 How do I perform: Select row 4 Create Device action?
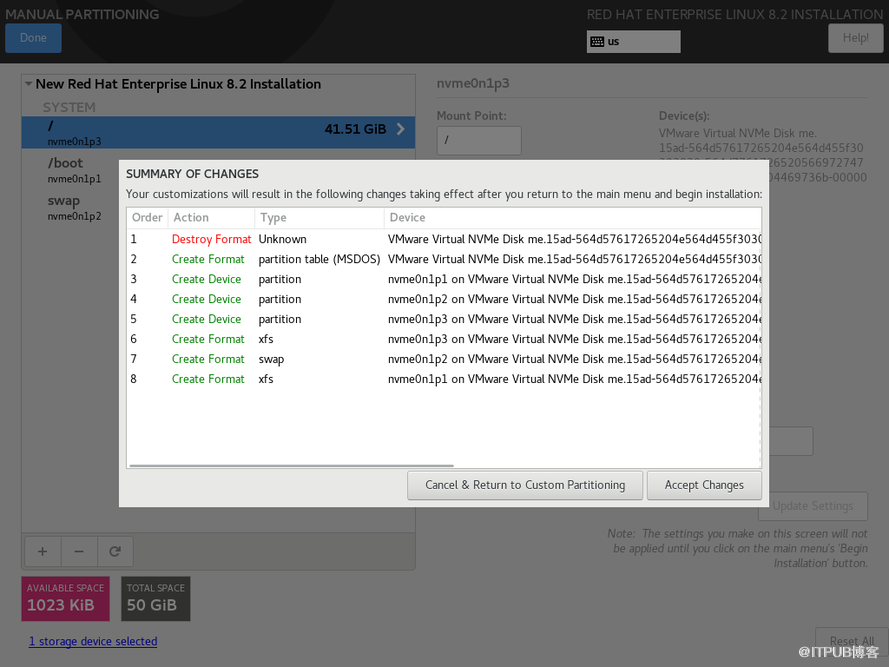[206, 299]
